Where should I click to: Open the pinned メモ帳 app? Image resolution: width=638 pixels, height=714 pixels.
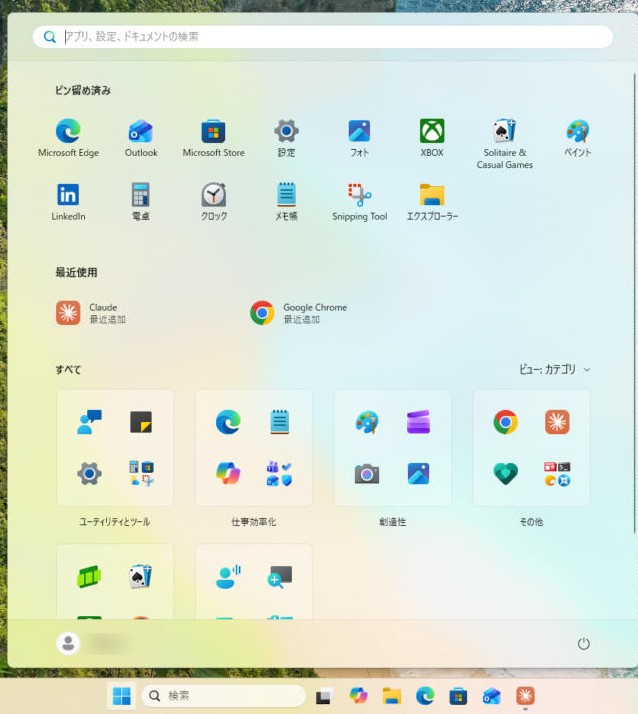pos(286,202)
